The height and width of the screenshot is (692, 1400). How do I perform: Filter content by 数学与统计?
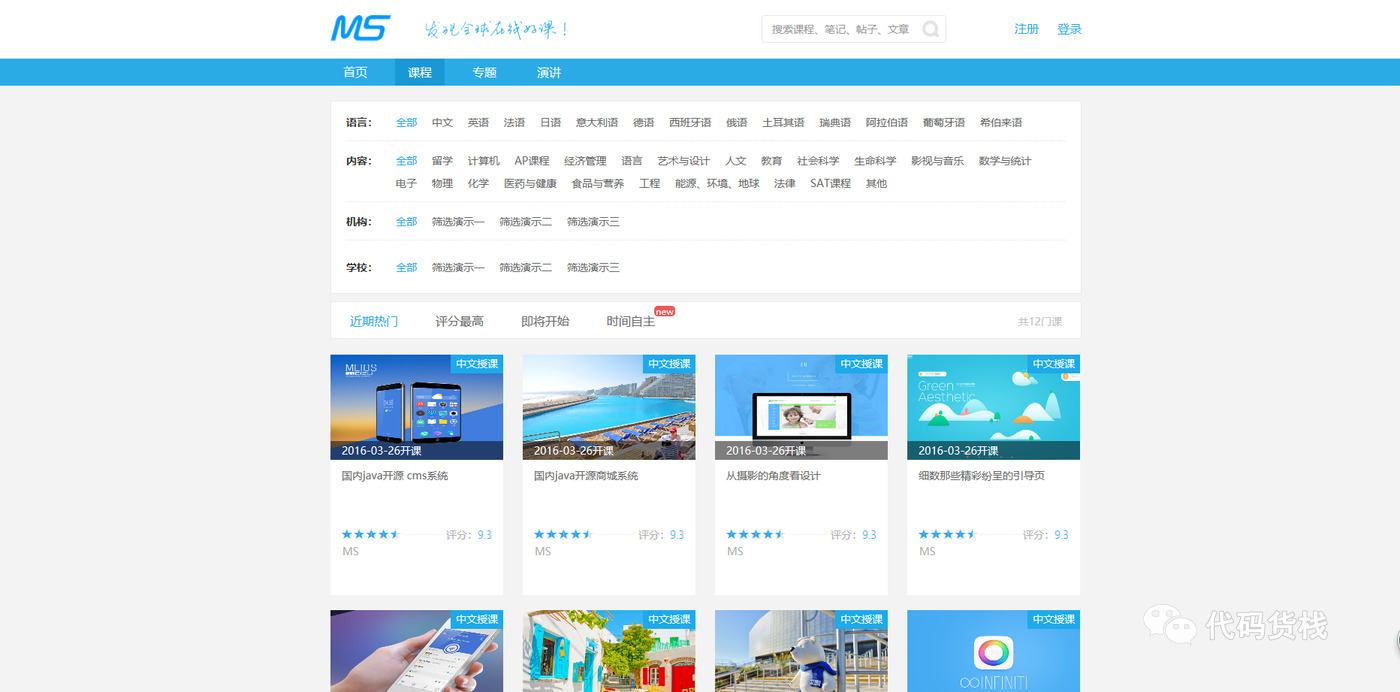coord(1005,160)
